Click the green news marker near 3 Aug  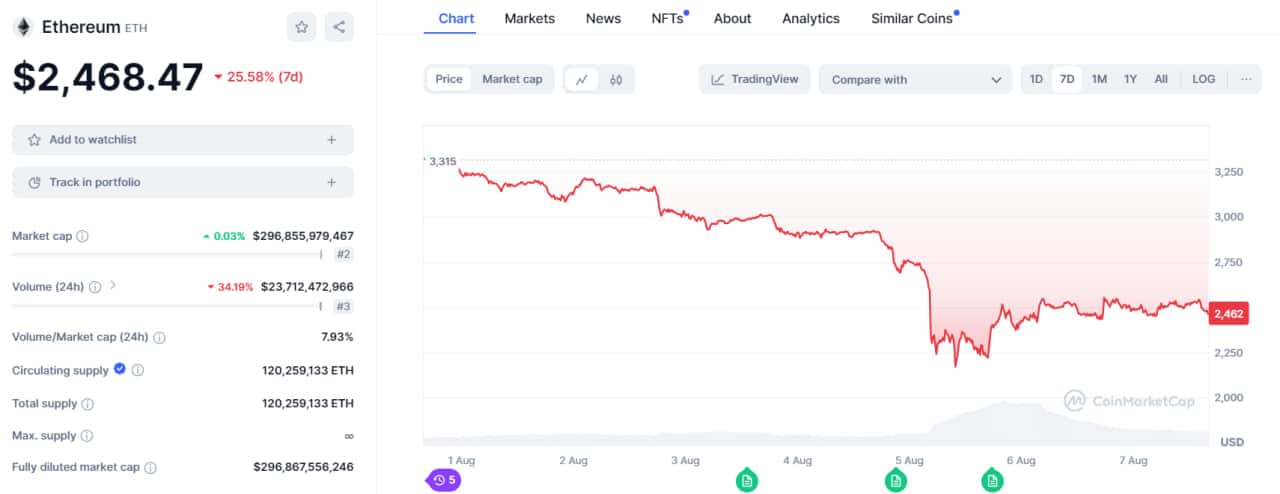point(747,481)
